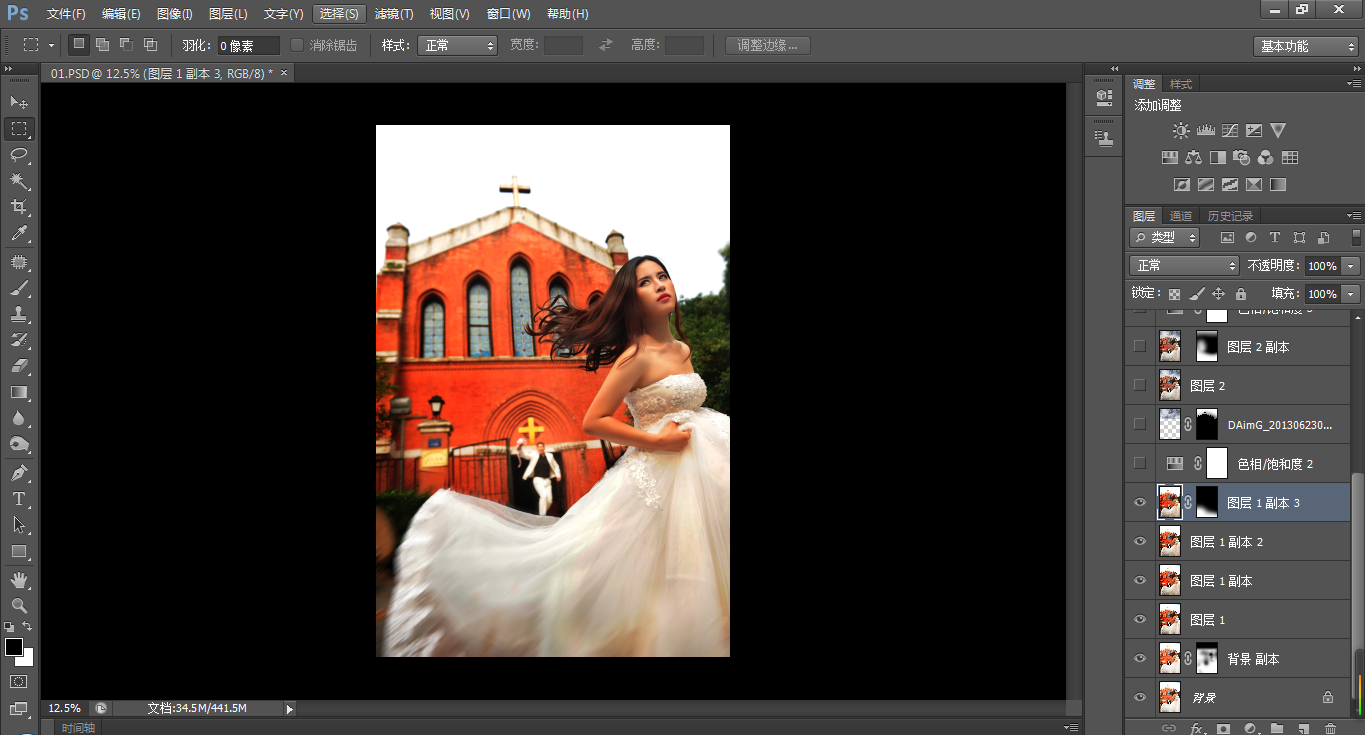1365x735 pixels.
Task: Click the background color swatch
Action: 27,659
